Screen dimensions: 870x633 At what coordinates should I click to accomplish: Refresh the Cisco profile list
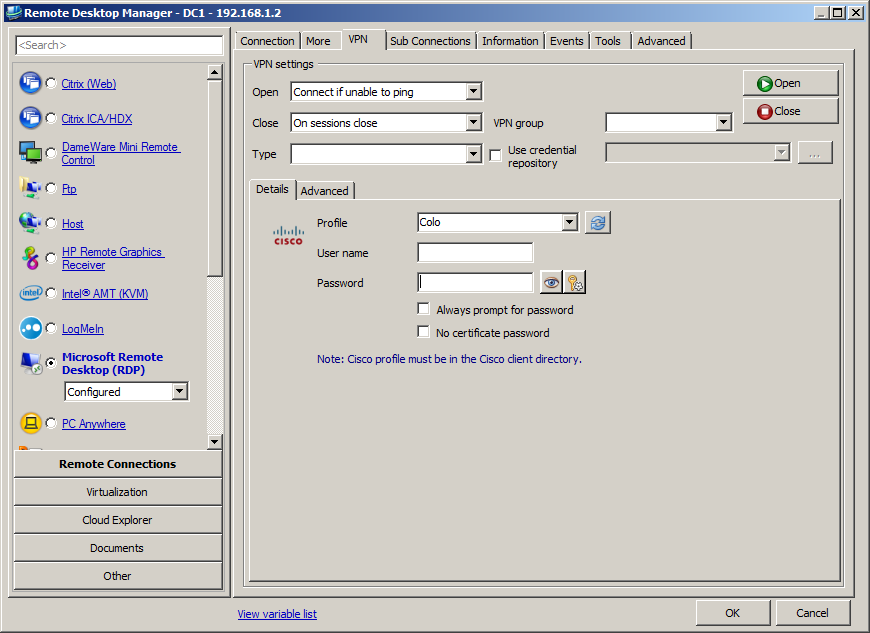[598, 222]
